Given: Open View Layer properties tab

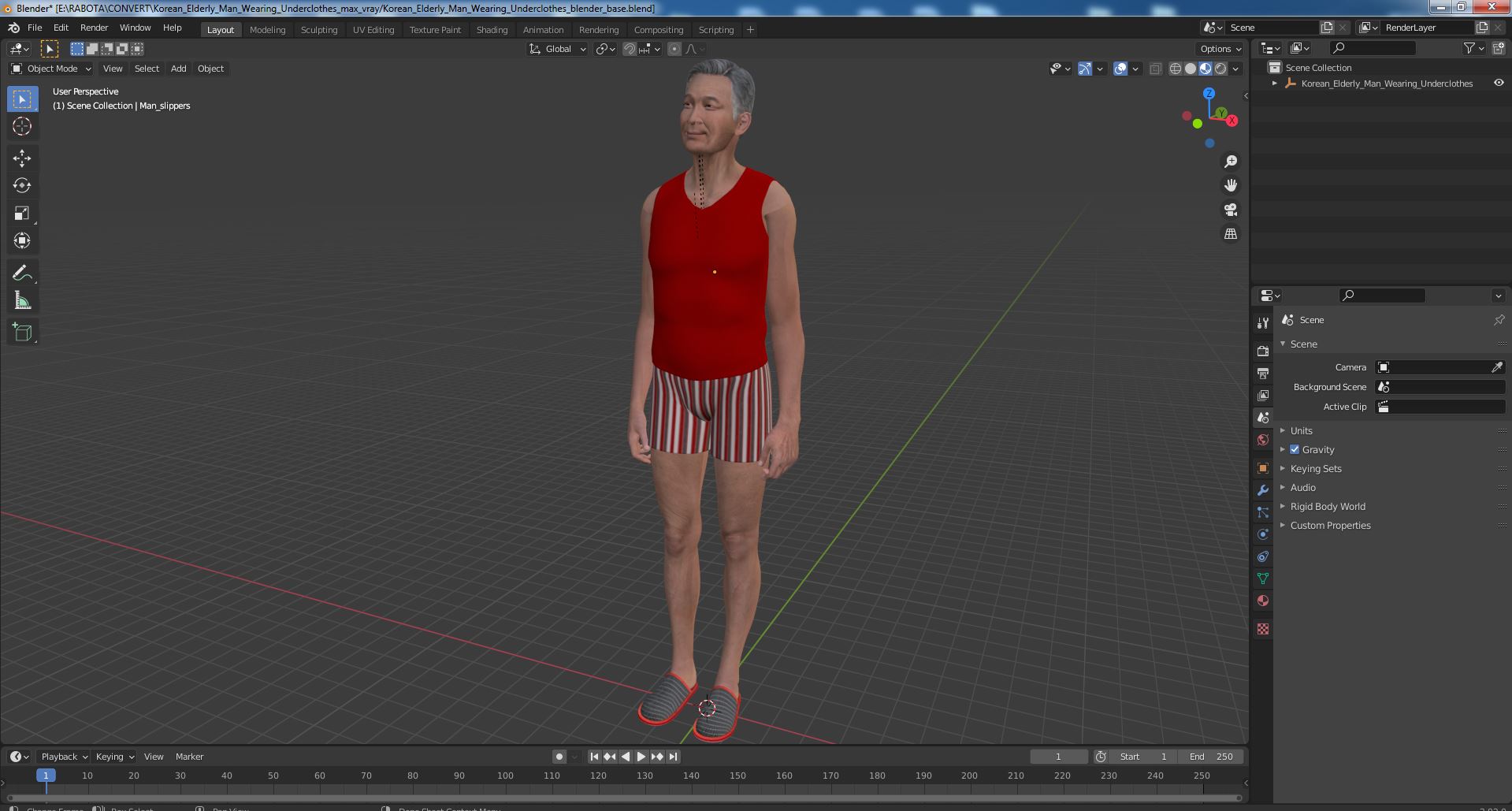Looking at the screenshot, I should tap(1263, 395).
